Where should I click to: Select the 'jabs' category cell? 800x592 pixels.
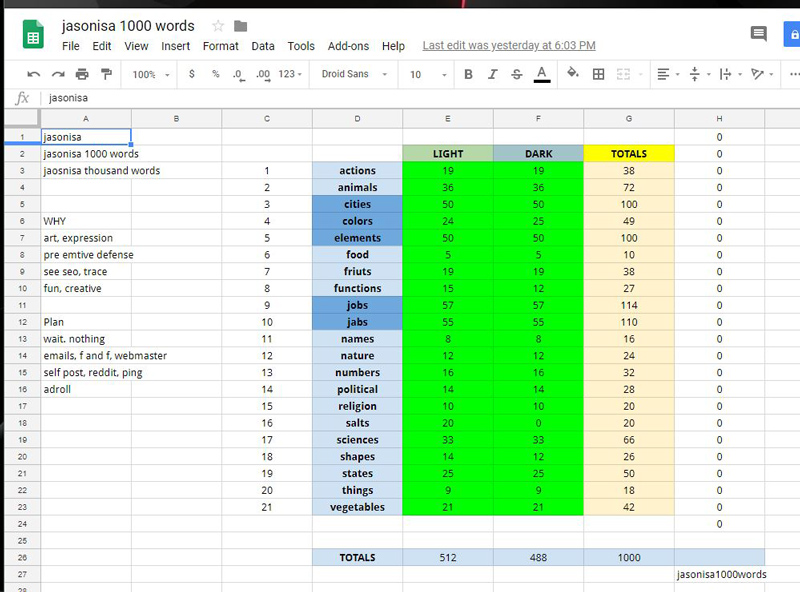click(357, 322)
